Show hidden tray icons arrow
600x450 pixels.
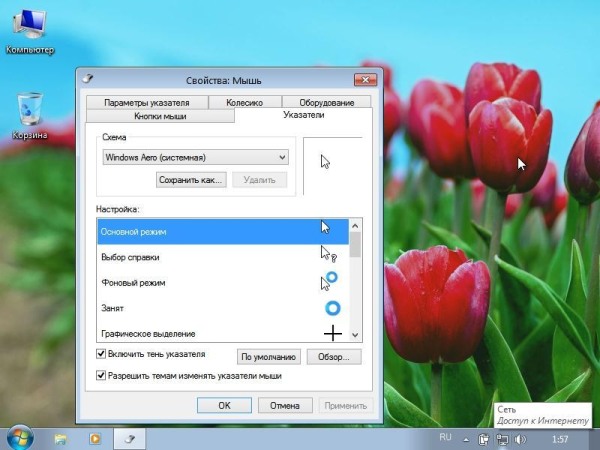pyautogui.click(x=466, y=440)
